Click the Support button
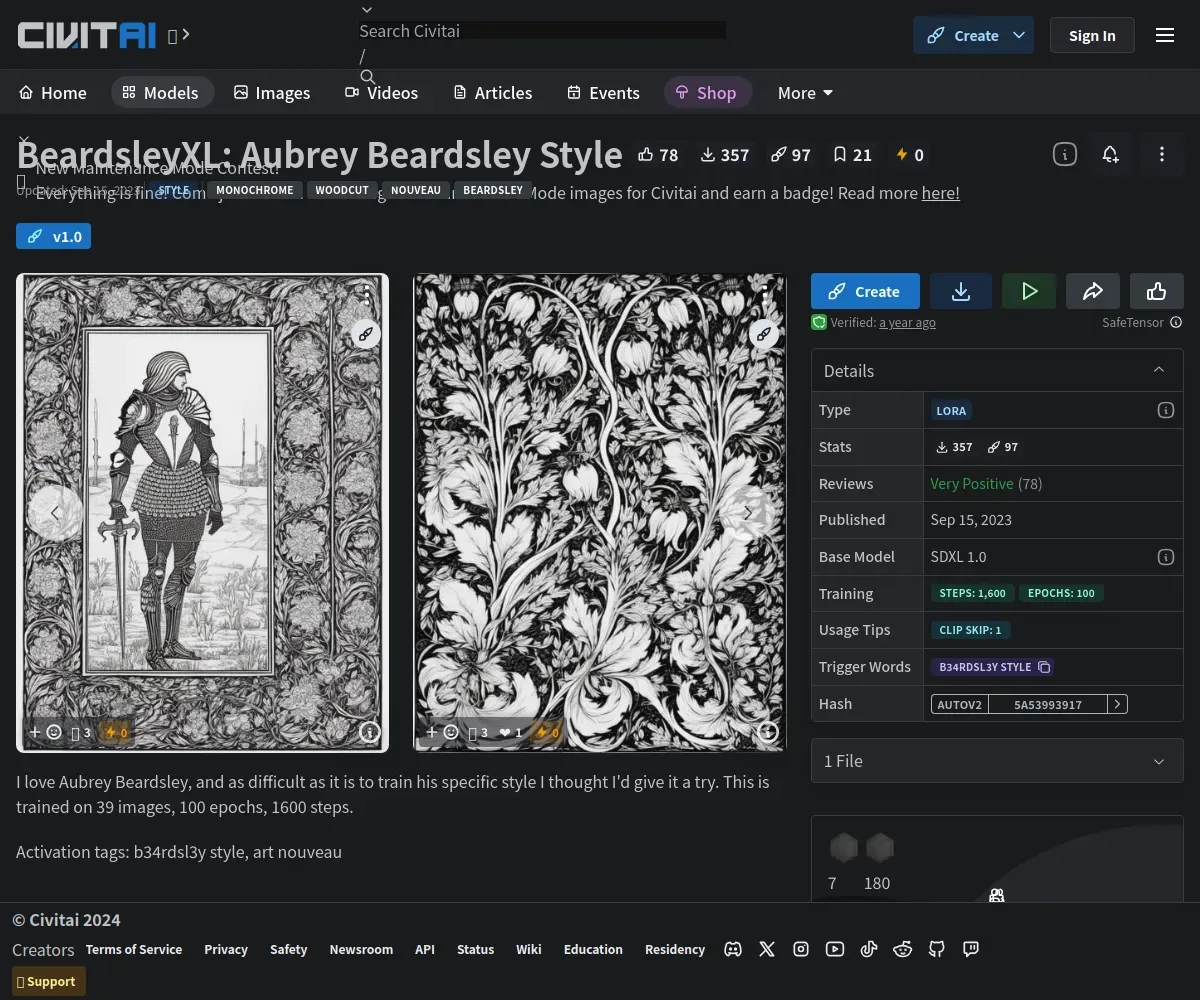This screenshot has width=1200, height=1000. click(x=49, y=981)
